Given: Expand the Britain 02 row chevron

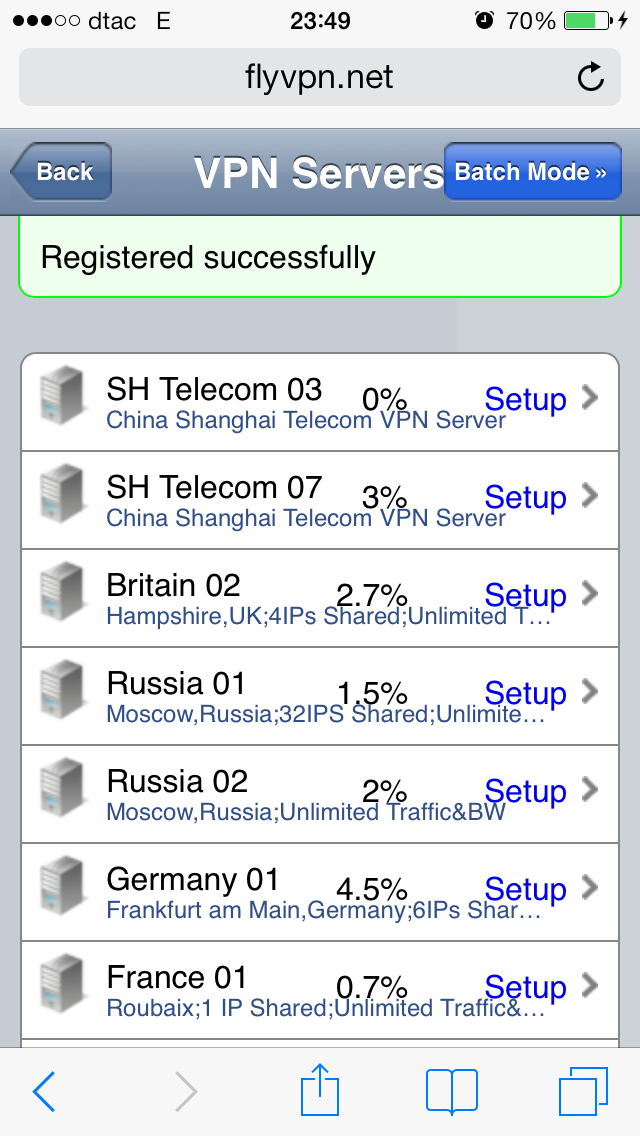Looking at the screenshot, I should (590, 593).
